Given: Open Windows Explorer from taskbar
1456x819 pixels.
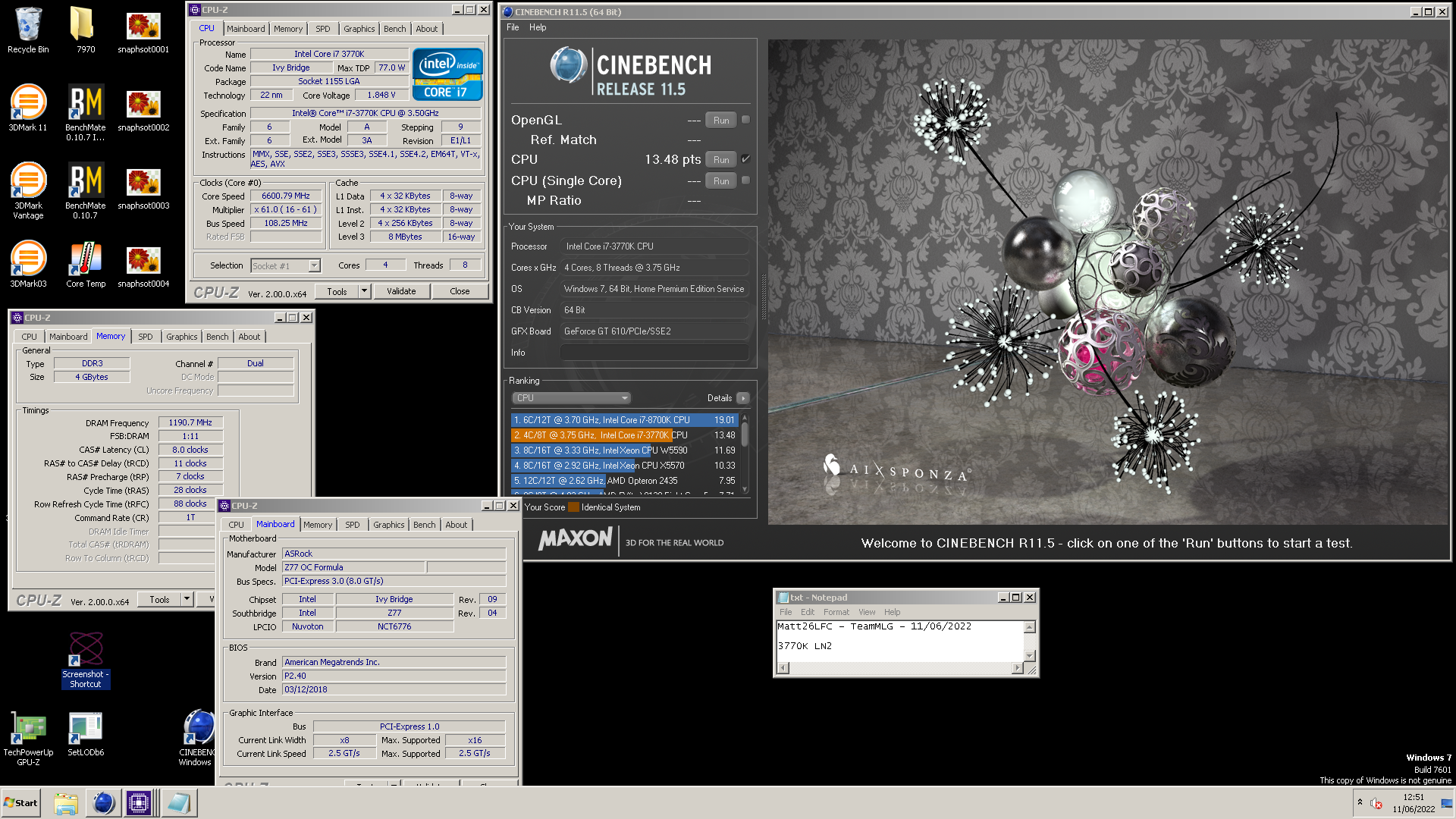Looking at the screenshot, I should 66,803.
